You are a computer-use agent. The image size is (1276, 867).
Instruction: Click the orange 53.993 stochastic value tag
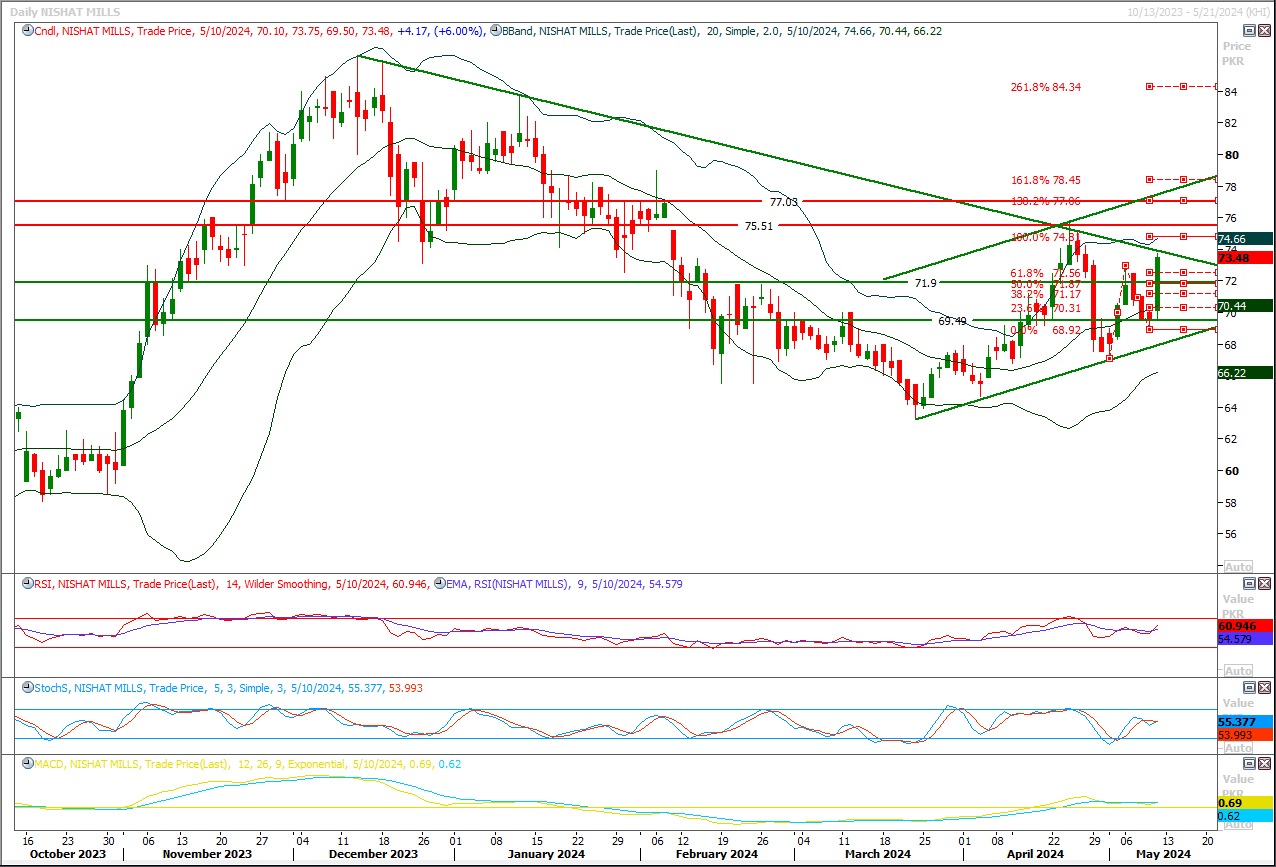click(1244, 735)
